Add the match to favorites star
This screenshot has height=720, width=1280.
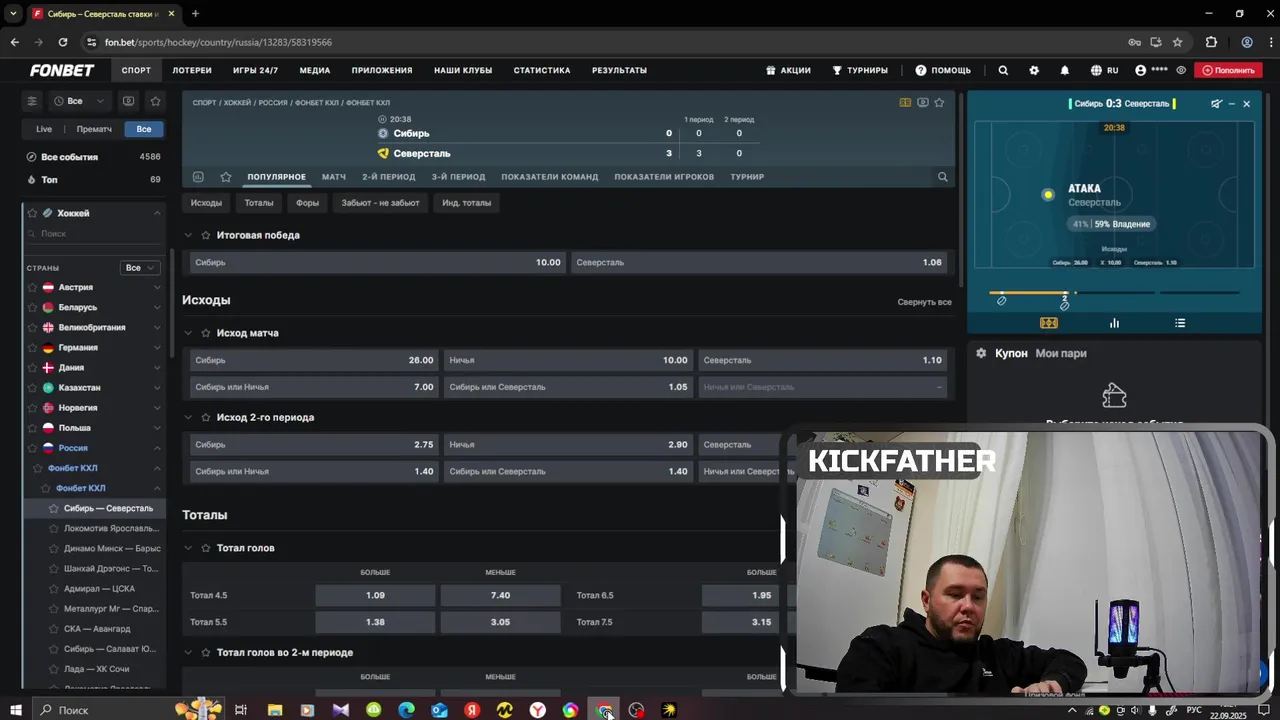point(939,102)
